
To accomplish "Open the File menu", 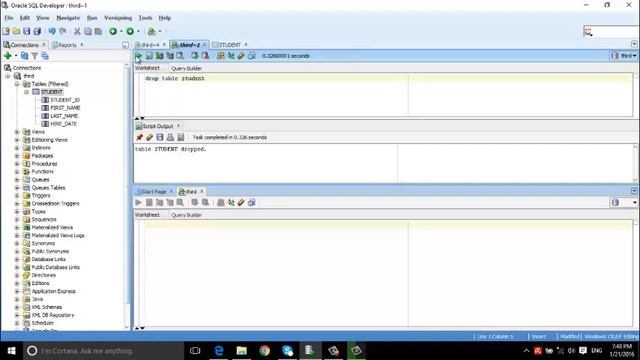I will coord(9,18).
